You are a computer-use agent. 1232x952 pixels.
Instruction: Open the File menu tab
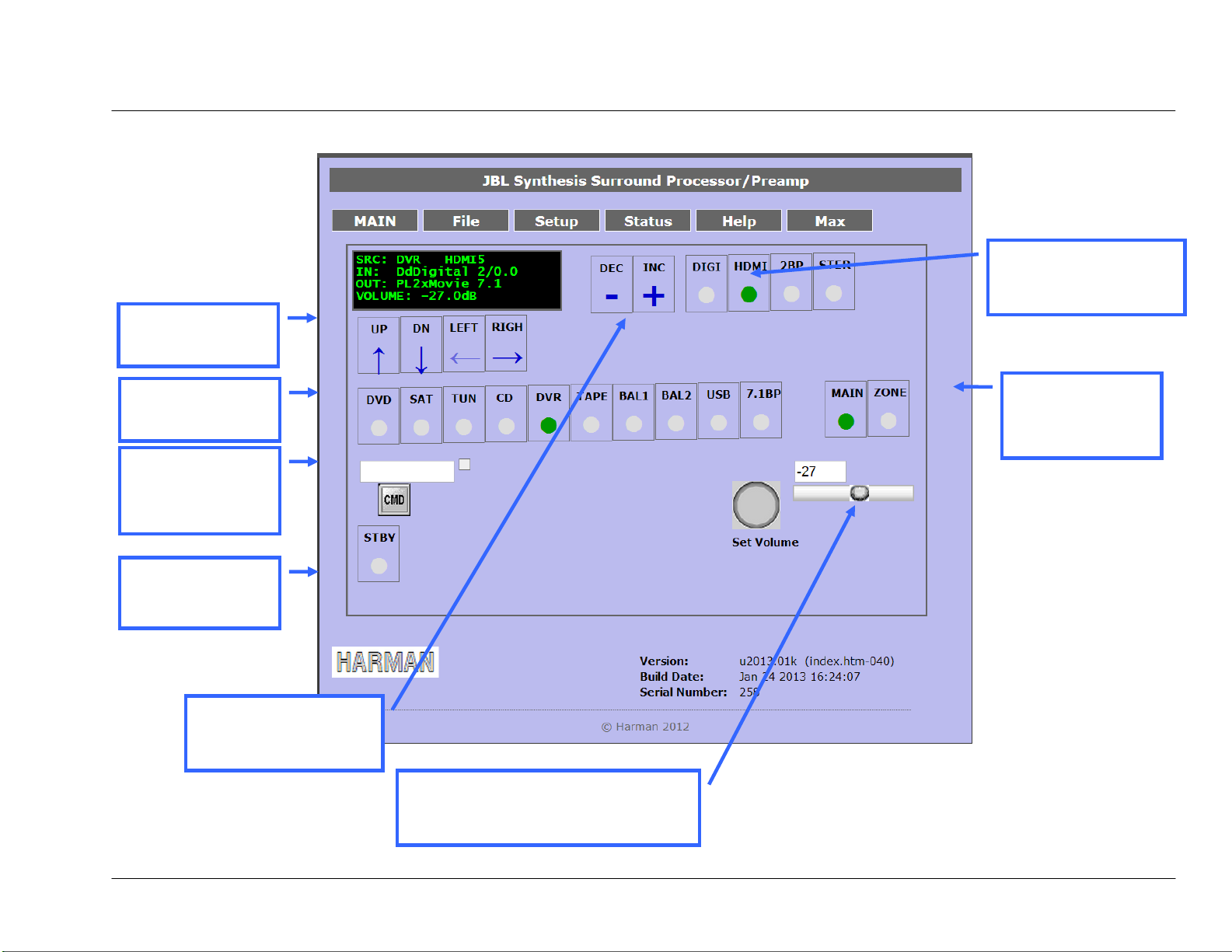pyautogui.click(x=466, y=221)
